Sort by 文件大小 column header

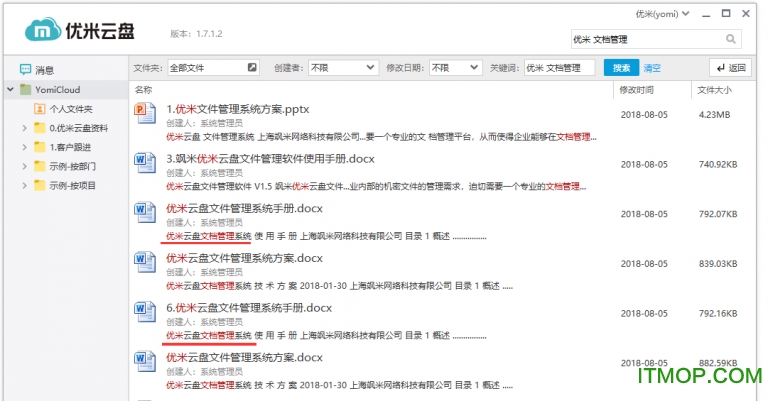(x=714, y=90)
